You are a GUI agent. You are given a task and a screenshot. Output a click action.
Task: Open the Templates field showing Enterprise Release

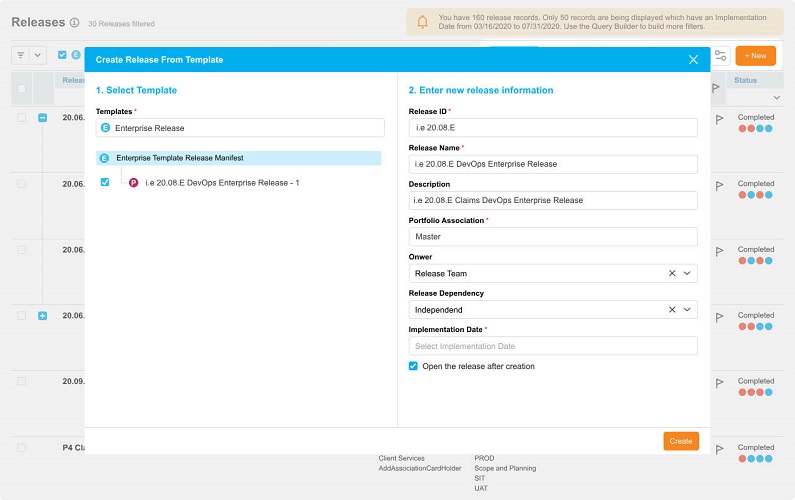click(x=240, y=128)
